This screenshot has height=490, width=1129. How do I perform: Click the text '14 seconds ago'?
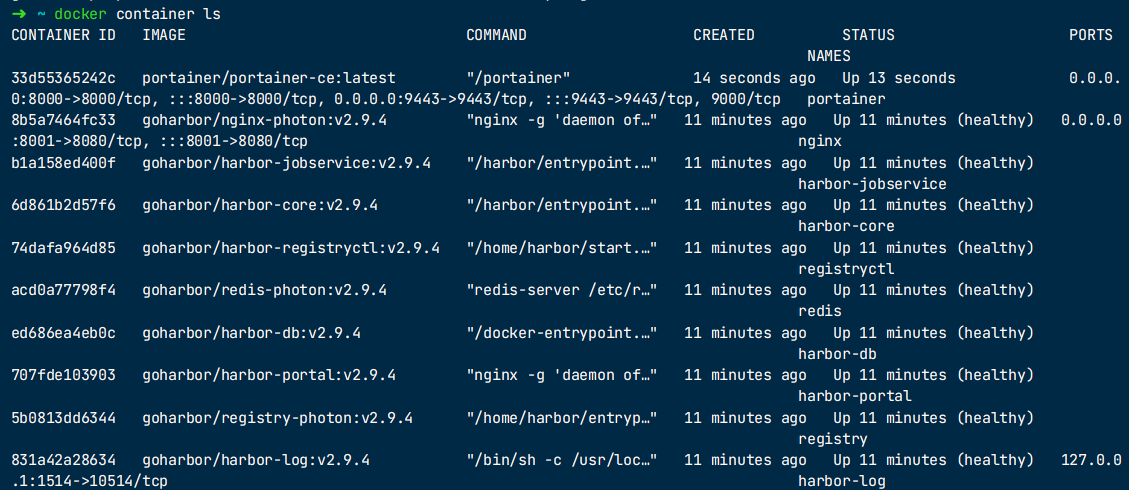754,78
